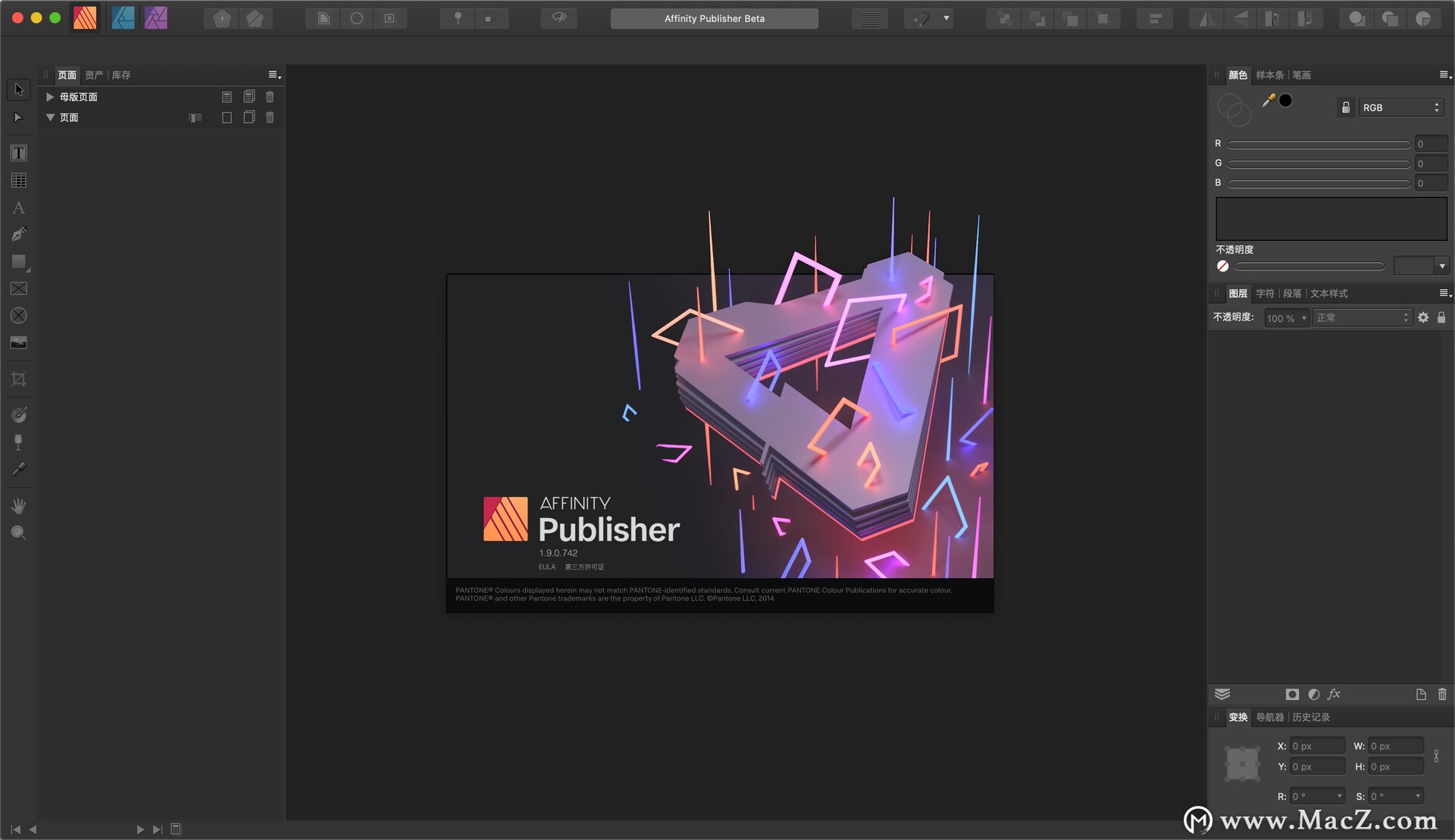The width and height of the screenshot is (1455, 840).
Task: Click the X position input field
Action: (x=1318, y=746)
